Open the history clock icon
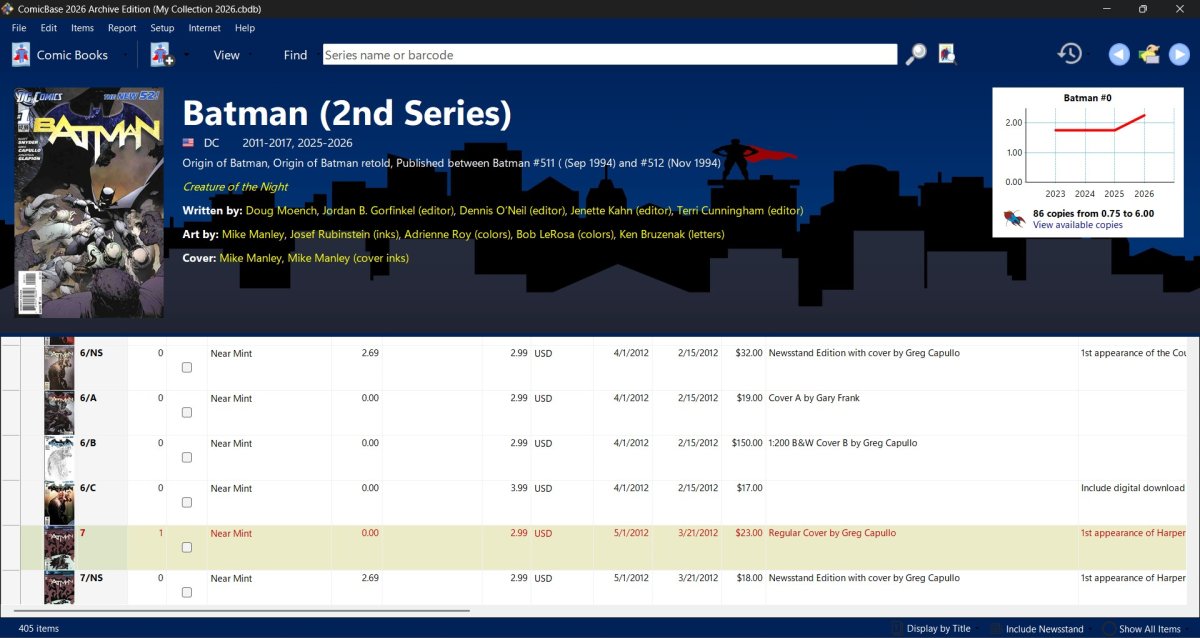The image size is (1200, 638). (x=1070, y=54)
